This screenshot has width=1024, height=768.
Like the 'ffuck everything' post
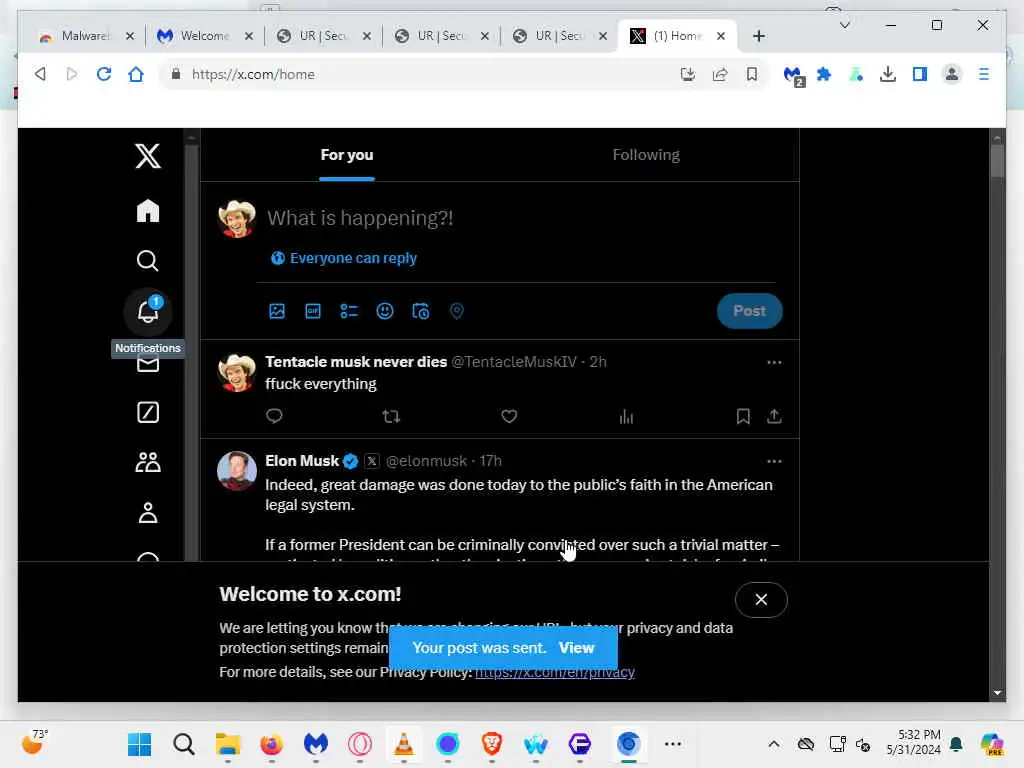tap(509, 416)
